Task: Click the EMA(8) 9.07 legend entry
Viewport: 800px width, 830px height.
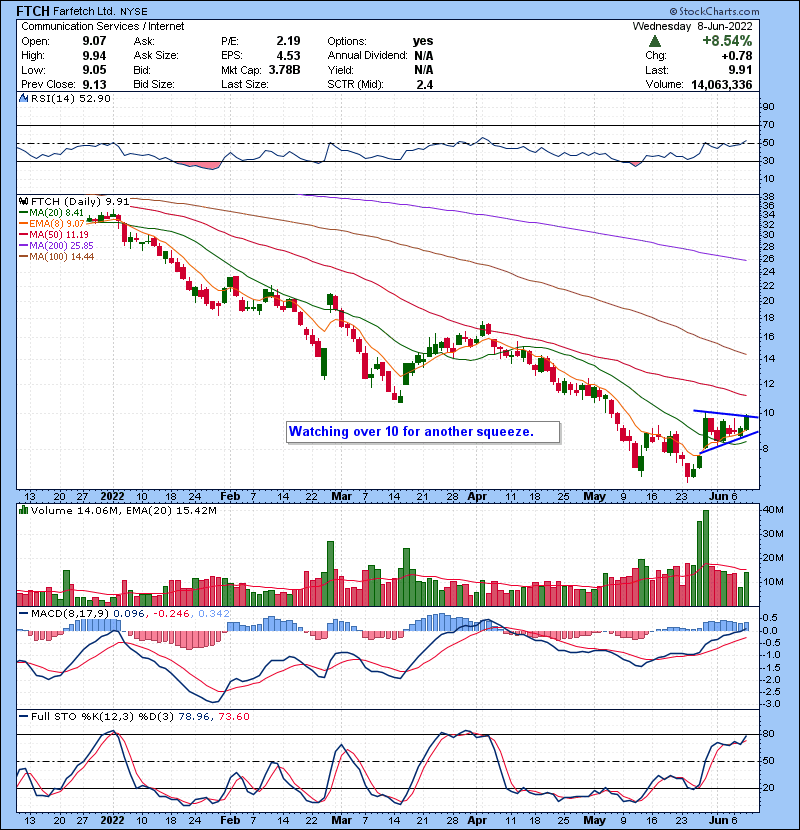Action: (x=51, y=224)
